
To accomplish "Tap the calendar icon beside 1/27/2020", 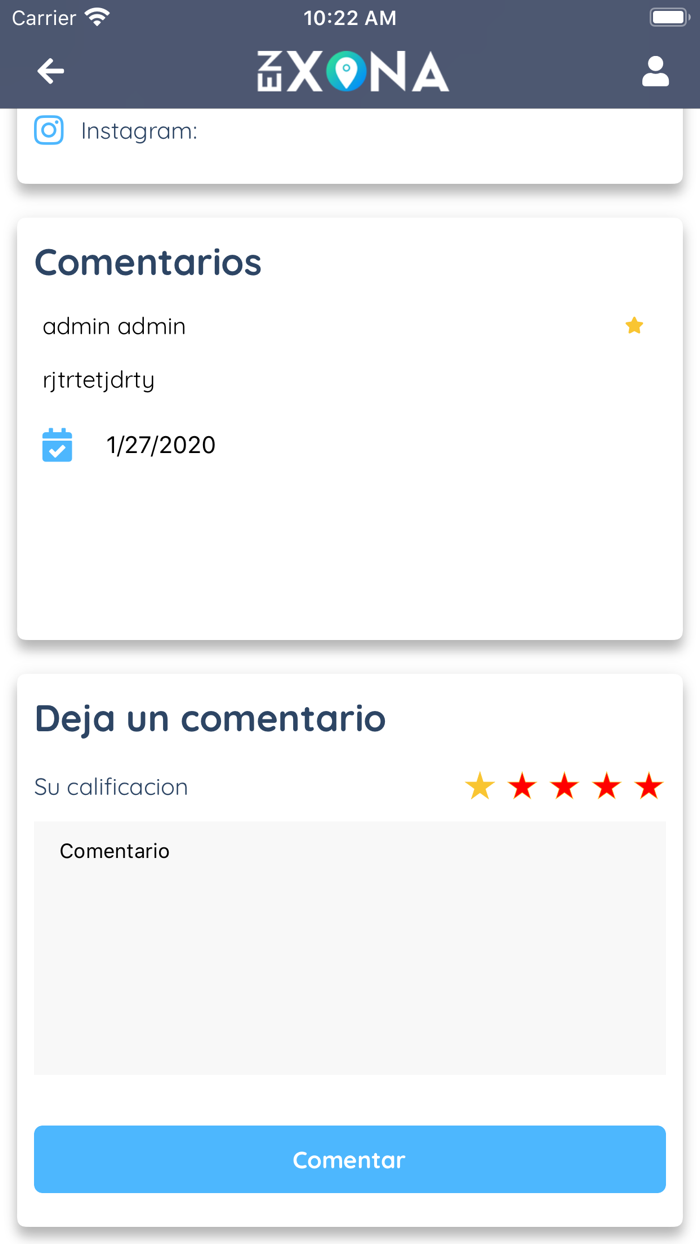I will pos(57,445).
